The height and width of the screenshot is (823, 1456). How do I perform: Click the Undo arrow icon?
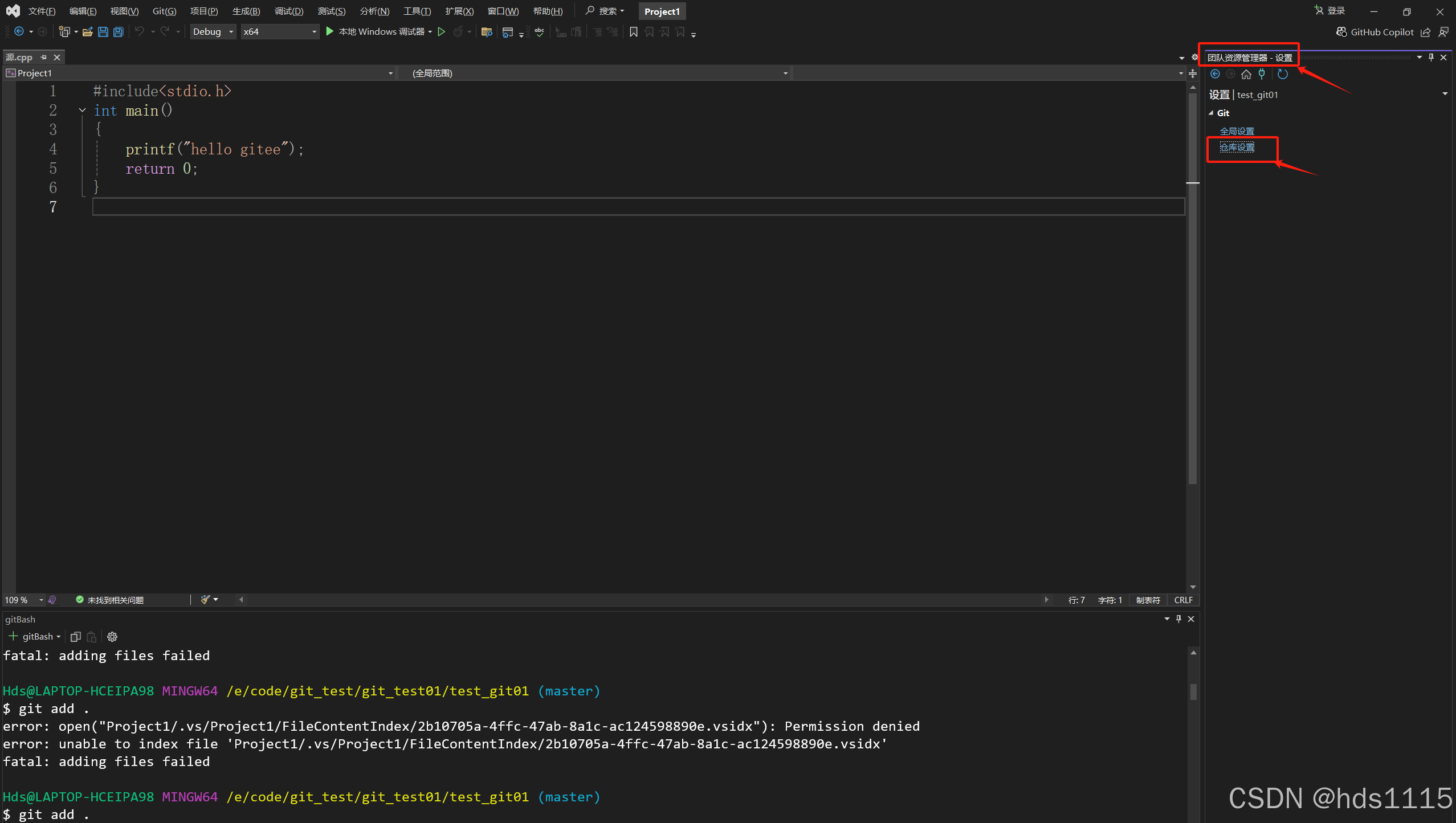(x=140, y=31)
